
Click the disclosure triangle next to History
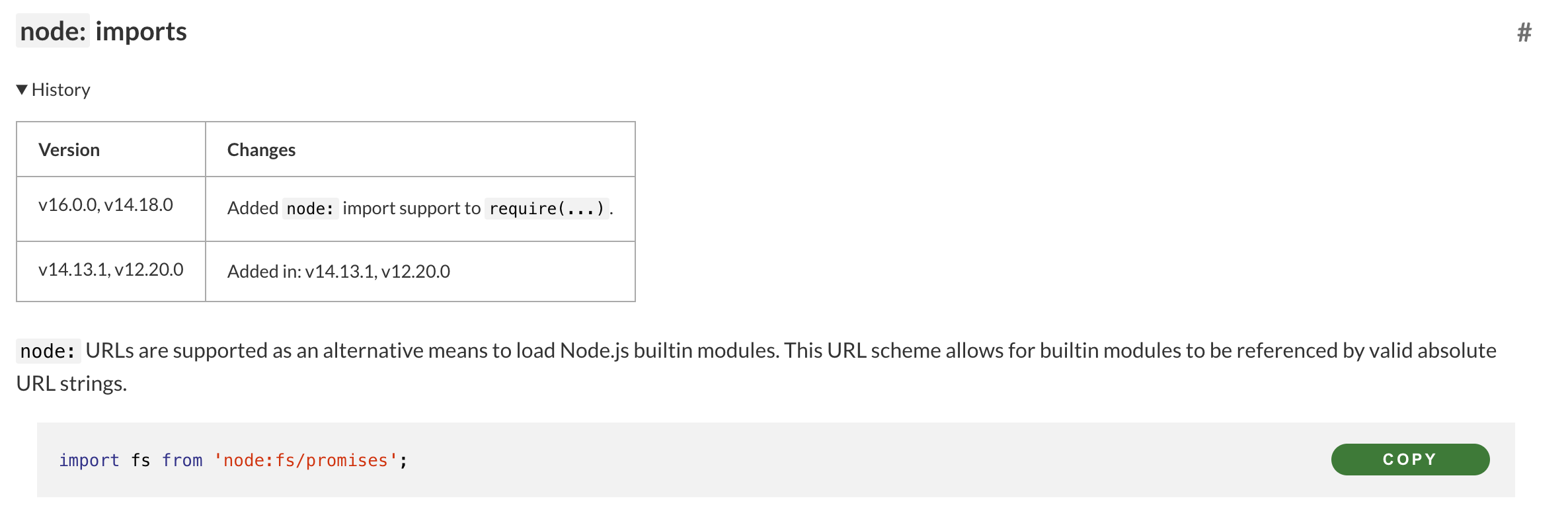(x=22, y=89)
